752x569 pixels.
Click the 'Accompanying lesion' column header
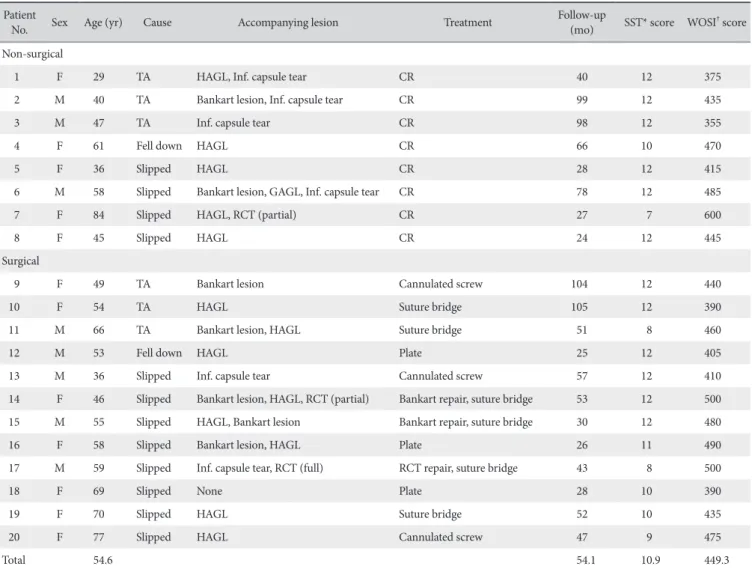click(288, 22)
